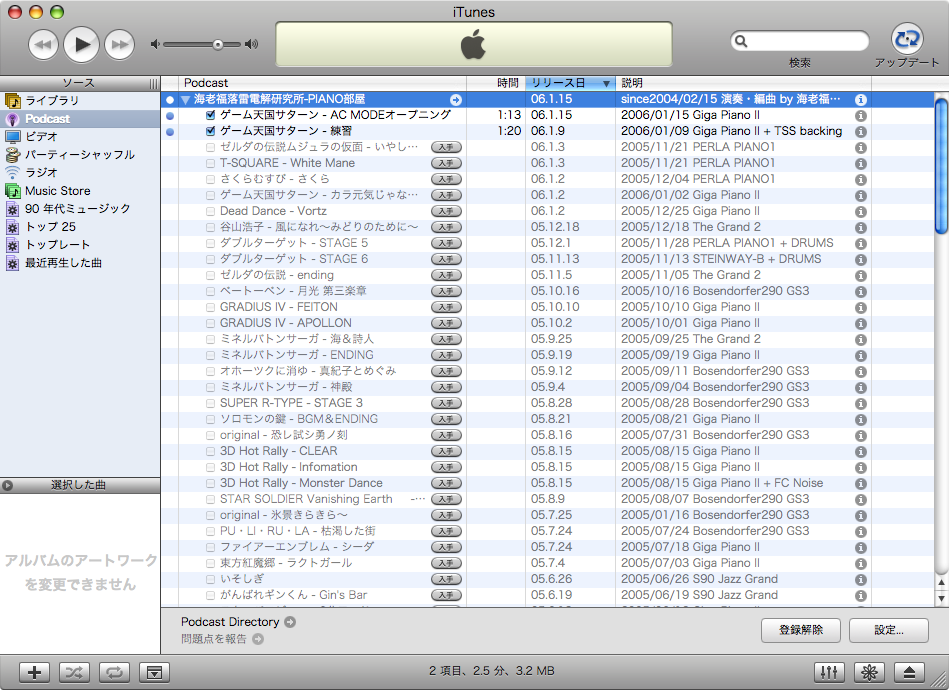Toggle checkbox for SUPER R-TYPE - STAGE 3
The height and width of the screenshot is (690, 949).
click(210, 403)
